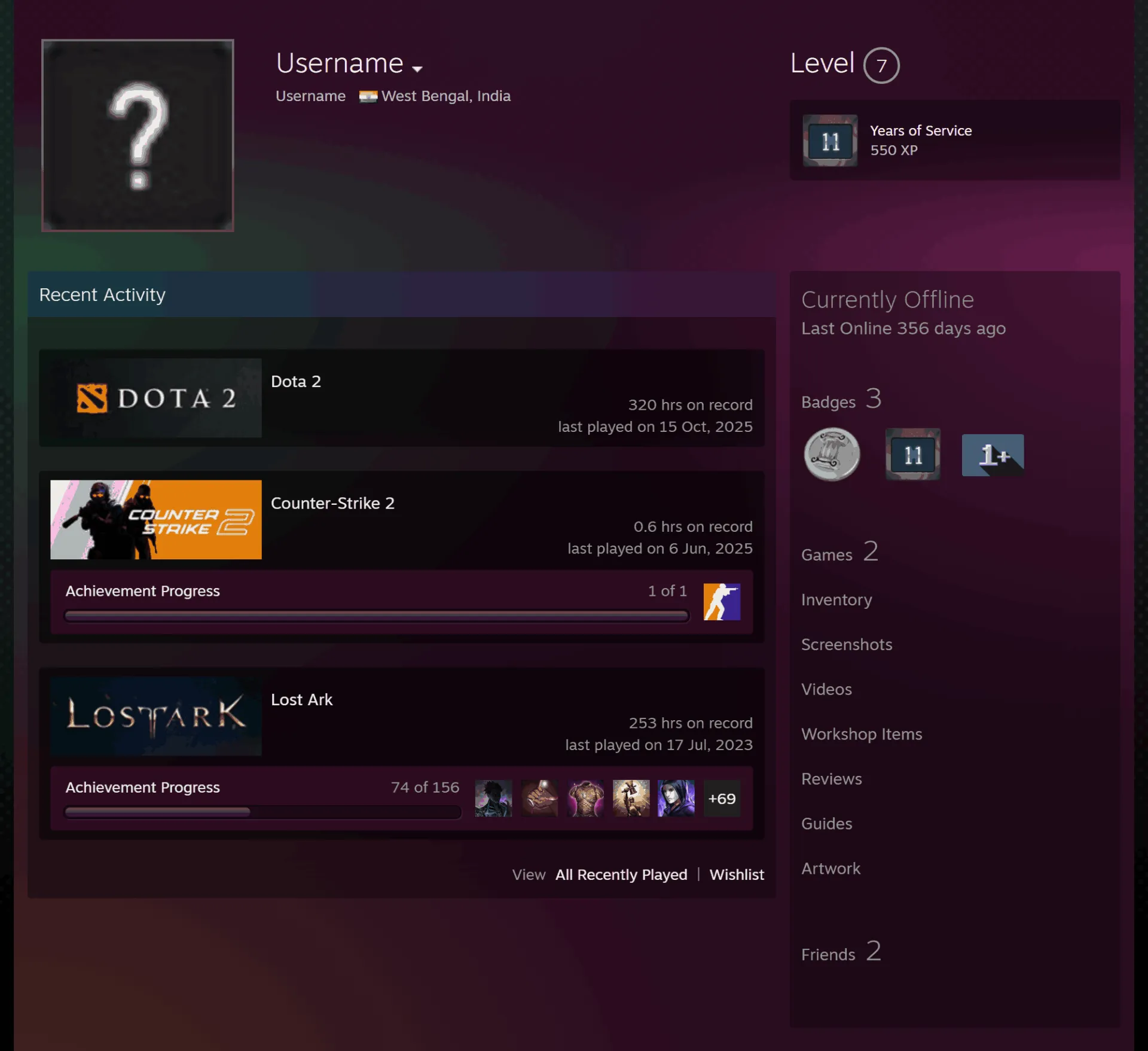1148x1051 pixels.
Task: Expand the Username dropdown arrow
Action: 417,69
